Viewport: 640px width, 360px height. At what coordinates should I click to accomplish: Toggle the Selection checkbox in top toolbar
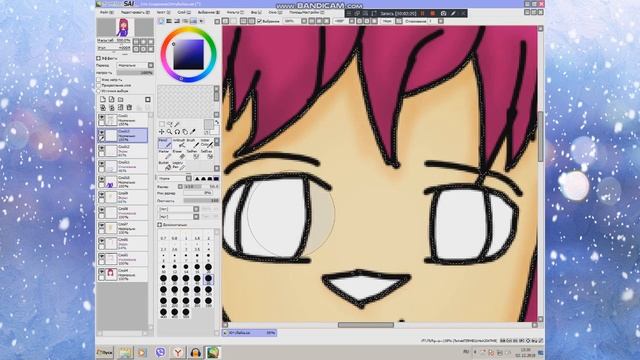pyautogui.click(x=259, y=21)
